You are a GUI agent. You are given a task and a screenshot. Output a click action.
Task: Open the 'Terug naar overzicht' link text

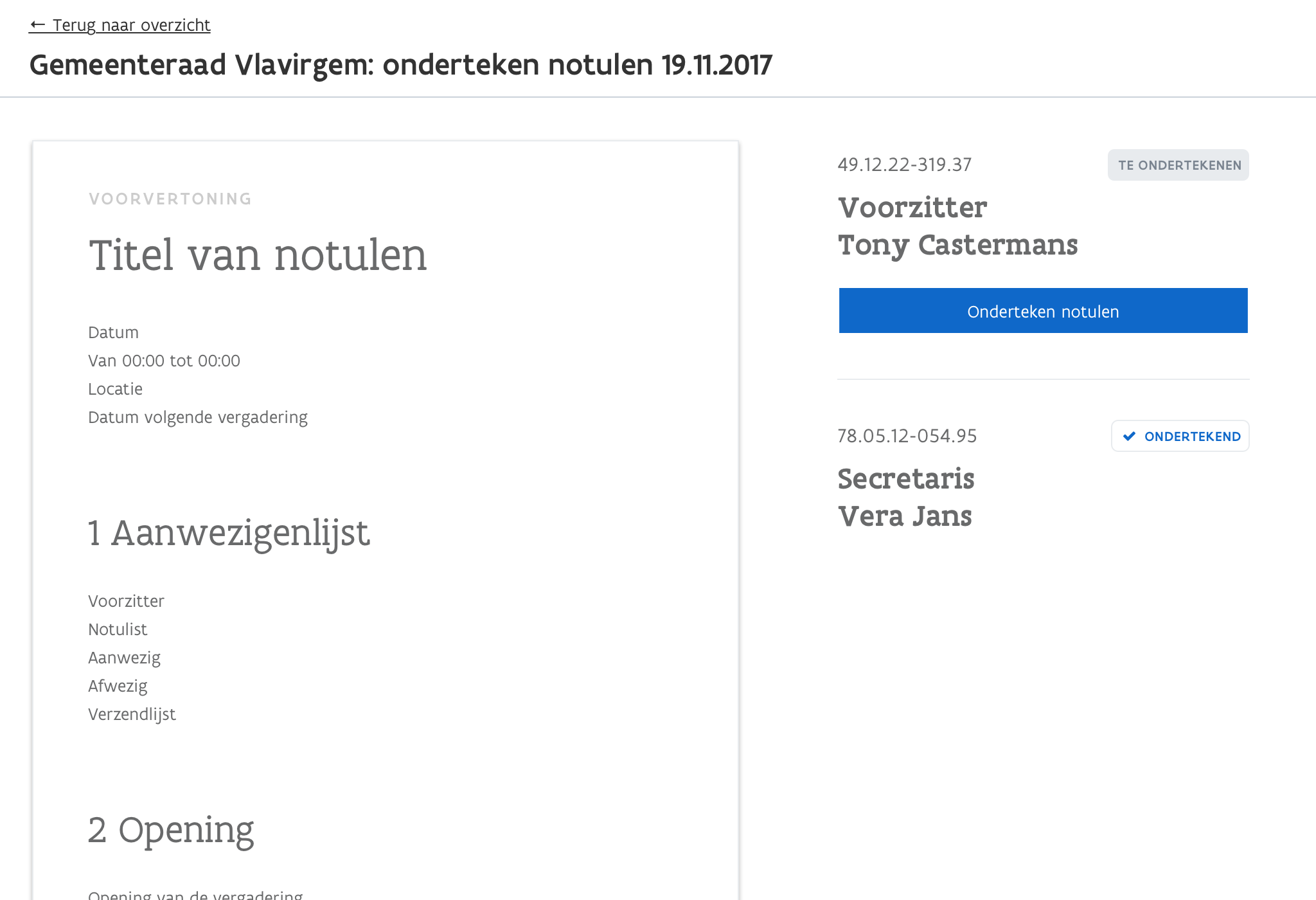(131, 25)
